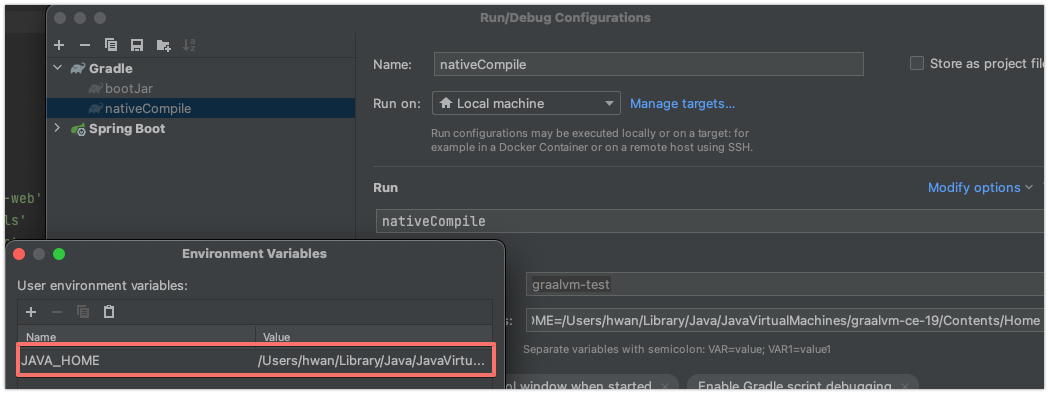Edit the Run tasks field nativeCompile
The width and height of the screenshot is (1049, 394).
pos(711,221)
